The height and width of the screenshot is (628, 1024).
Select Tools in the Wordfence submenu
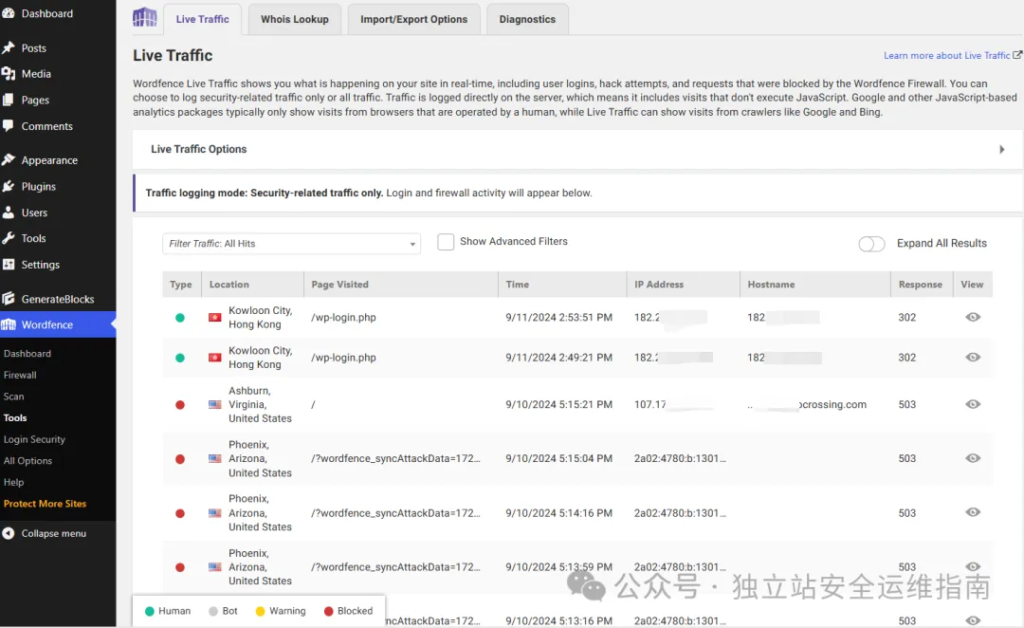(x=15, y=418)
